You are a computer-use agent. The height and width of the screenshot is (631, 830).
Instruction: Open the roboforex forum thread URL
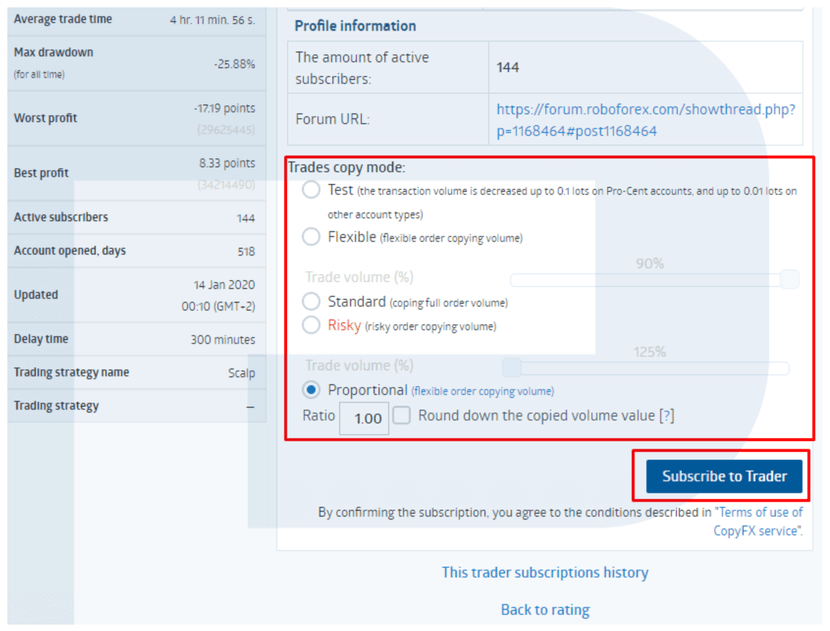(645, 120)
